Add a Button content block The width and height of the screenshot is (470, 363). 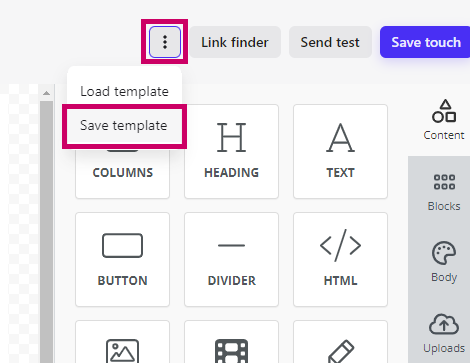point(122,259)
